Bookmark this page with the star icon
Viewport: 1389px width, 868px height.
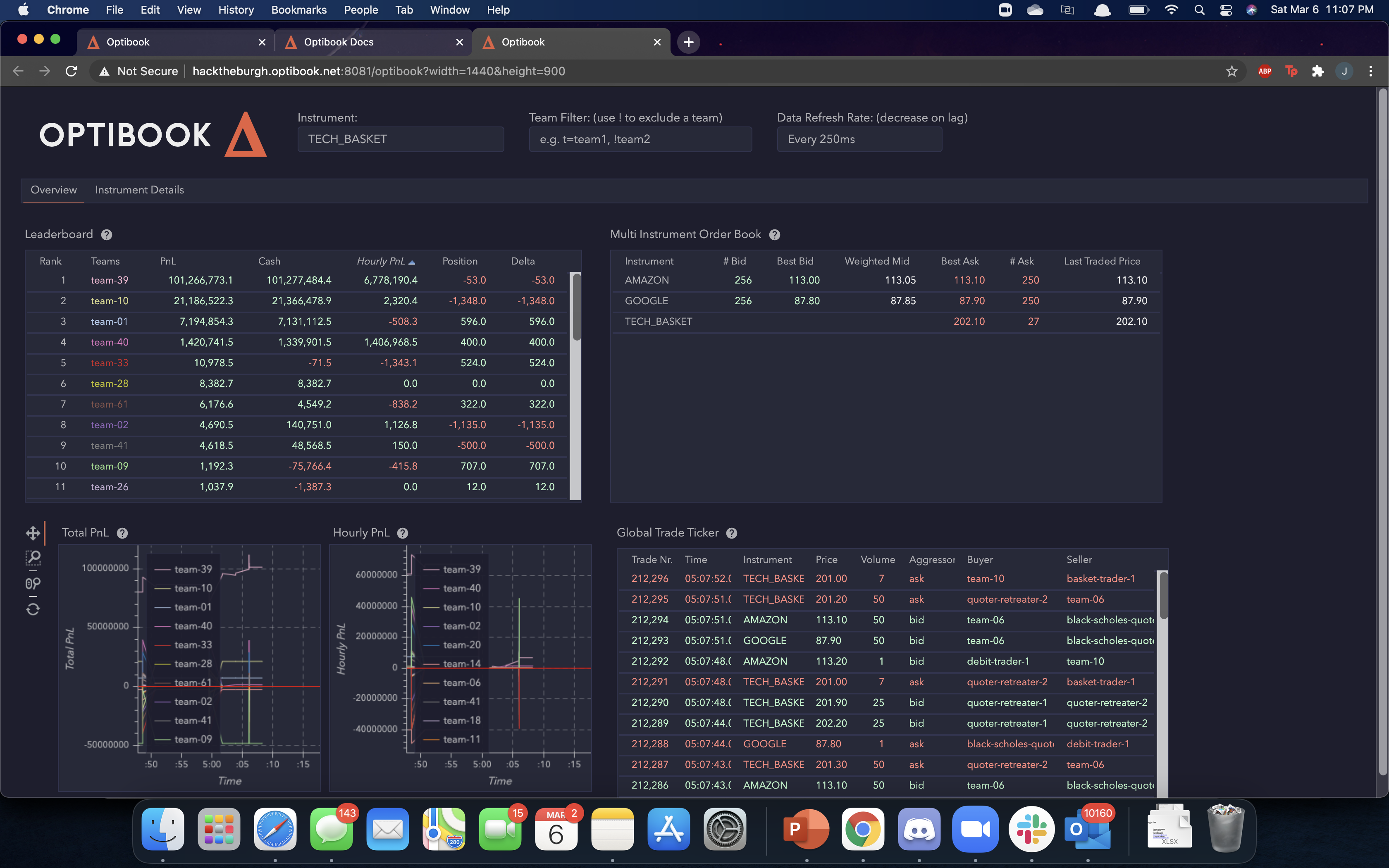pyautogui.click(x=1232, y=71)
